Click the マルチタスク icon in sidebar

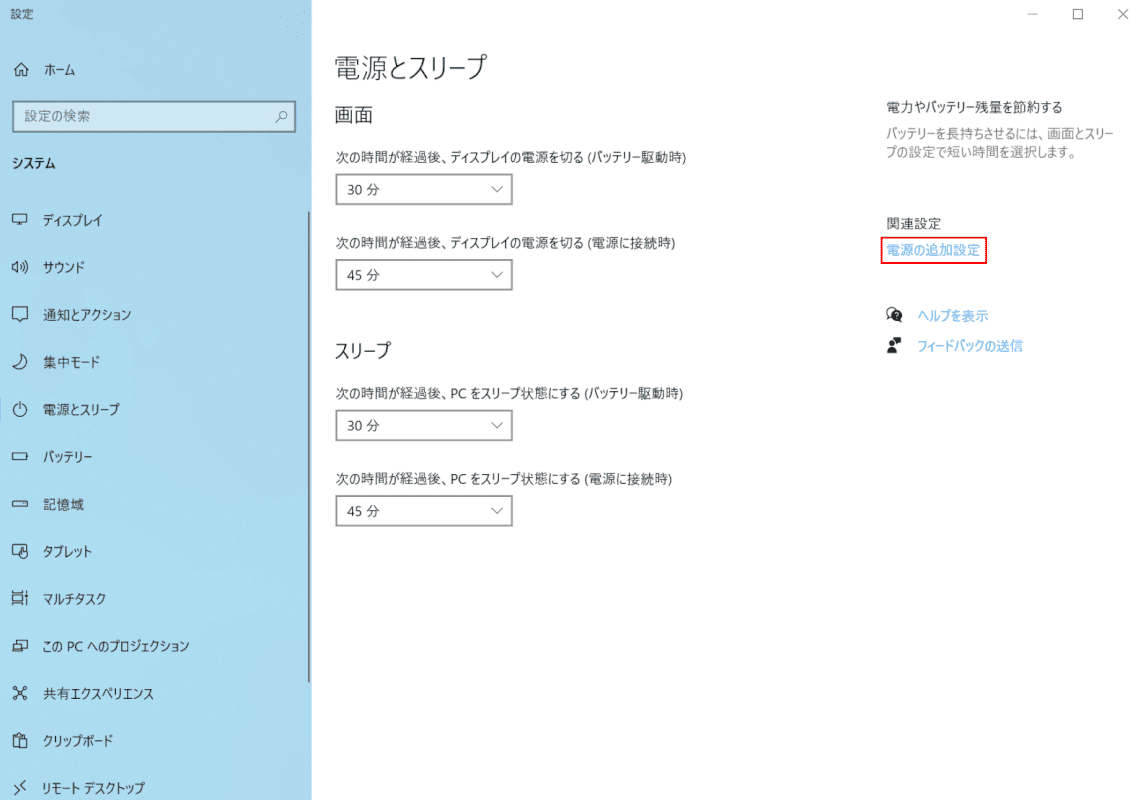point(20,599)
